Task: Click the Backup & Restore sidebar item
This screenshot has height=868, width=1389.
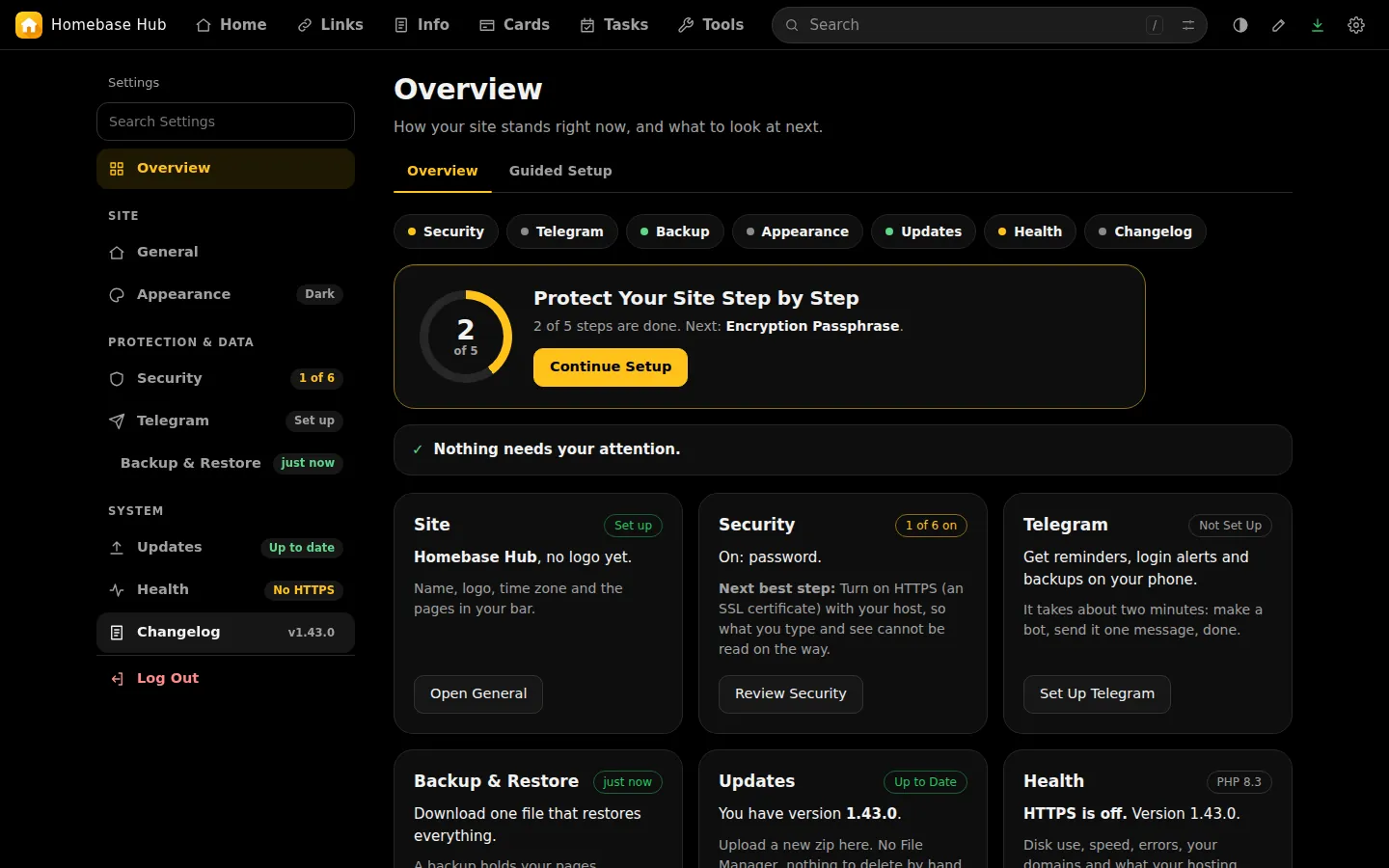Action: pos(226,464)
